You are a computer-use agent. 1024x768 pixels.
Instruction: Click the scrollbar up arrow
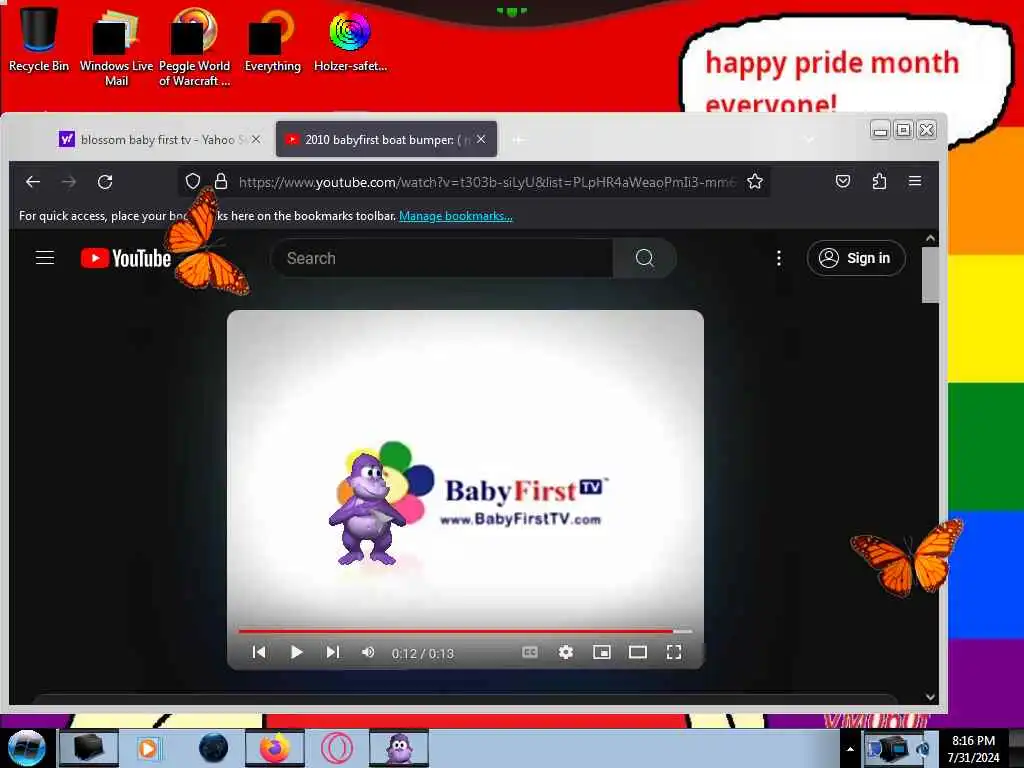click(x=930, y=238)
